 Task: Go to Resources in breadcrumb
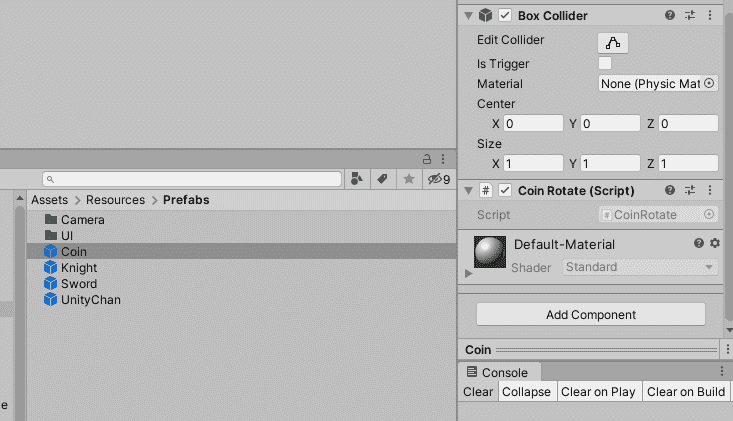[115, 200]
